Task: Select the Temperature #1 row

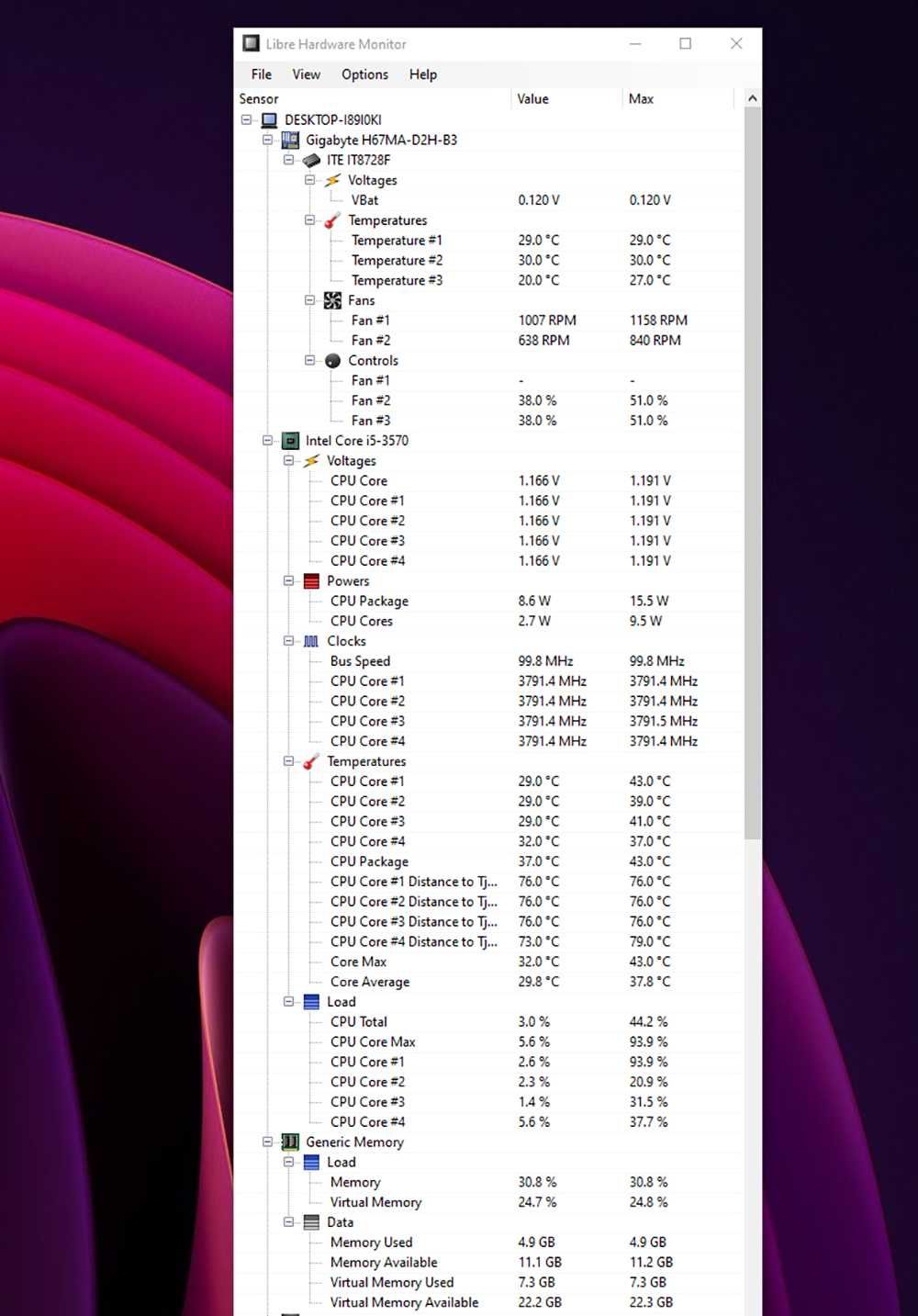Action: tap(488, 241)
